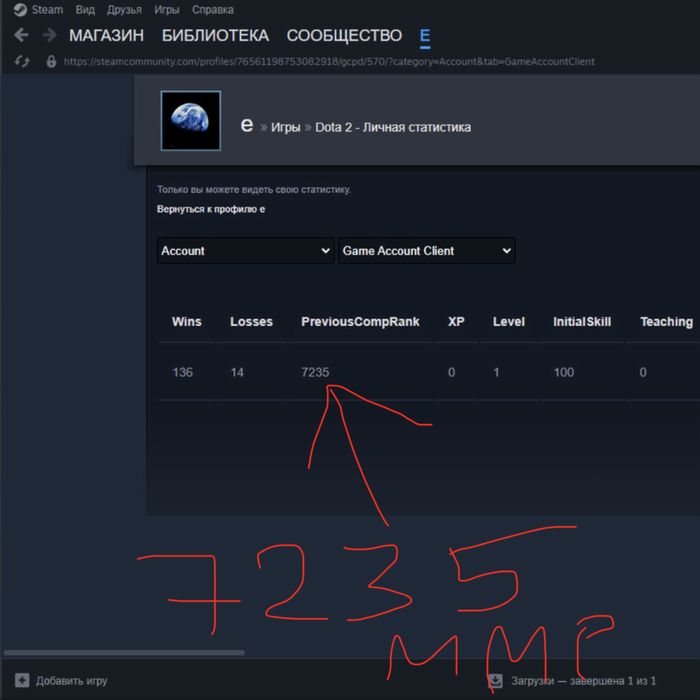Reload the page with refresh icon
This screenshot has height=700, width=700.
click(x=22, y=61)
